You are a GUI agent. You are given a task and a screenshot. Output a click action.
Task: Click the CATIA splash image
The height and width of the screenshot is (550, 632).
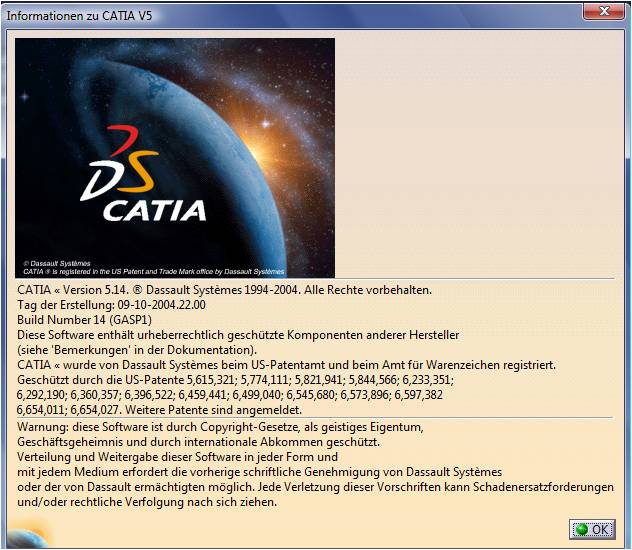tap(175, 158)
